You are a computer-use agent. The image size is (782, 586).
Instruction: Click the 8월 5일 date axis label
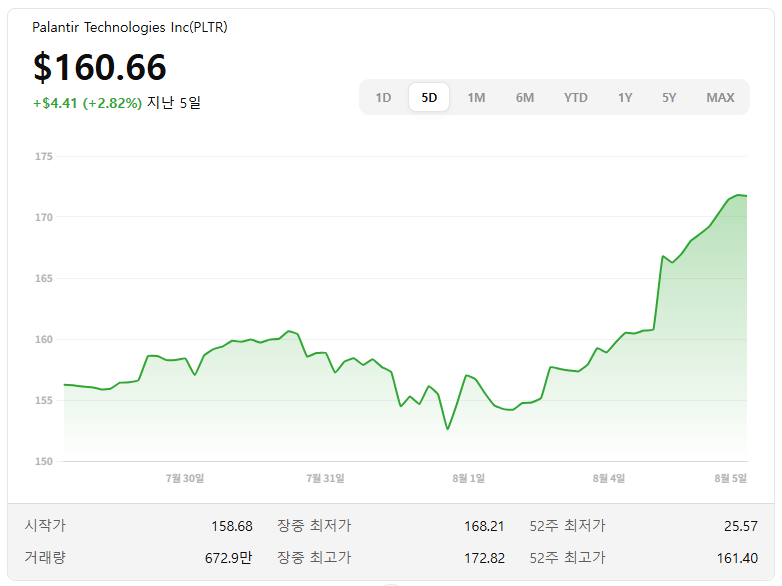point(730,478)
